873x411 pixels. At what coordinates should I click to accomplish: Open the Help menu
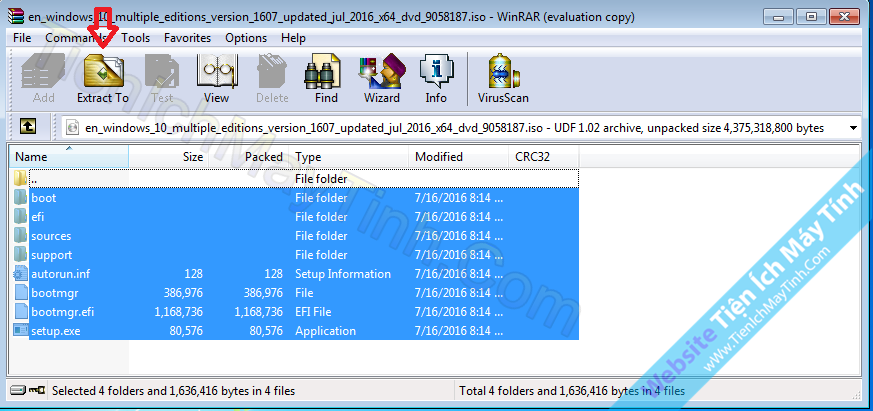[x=293, y=38]
